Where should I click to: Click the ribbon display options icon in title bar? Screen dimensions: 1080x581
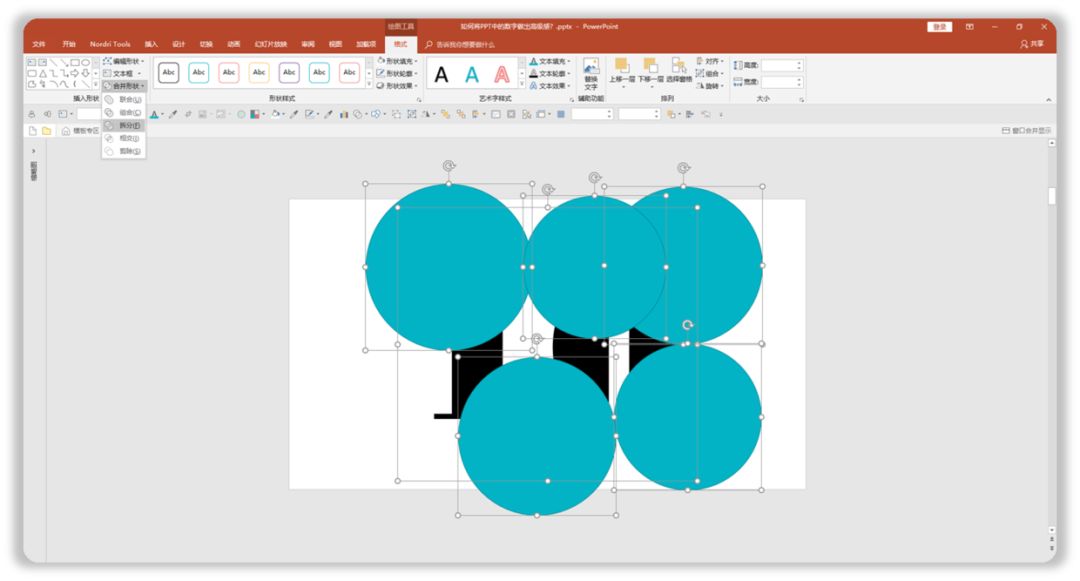[970, 27]
